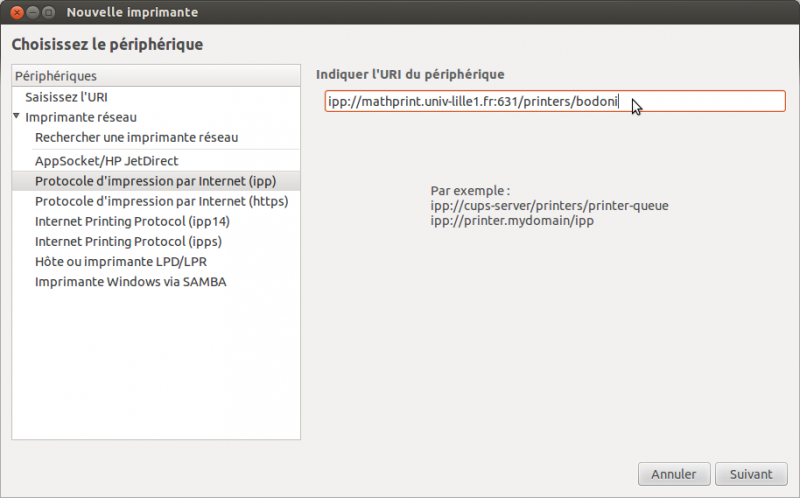Click the red window close icon
Viewport: 800px width, 498px height.
point(17,12)
